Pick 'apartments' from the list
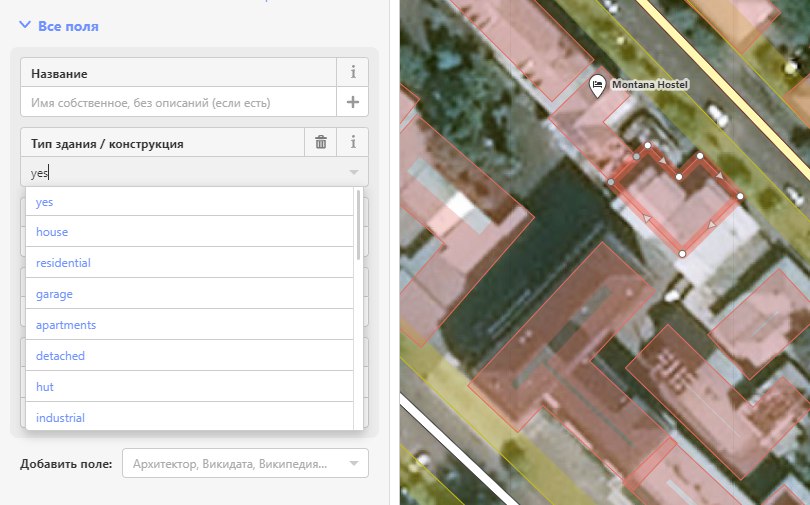The height and width of the screenshot is (505, 810). pyautogui.click(x=190, y=324)
